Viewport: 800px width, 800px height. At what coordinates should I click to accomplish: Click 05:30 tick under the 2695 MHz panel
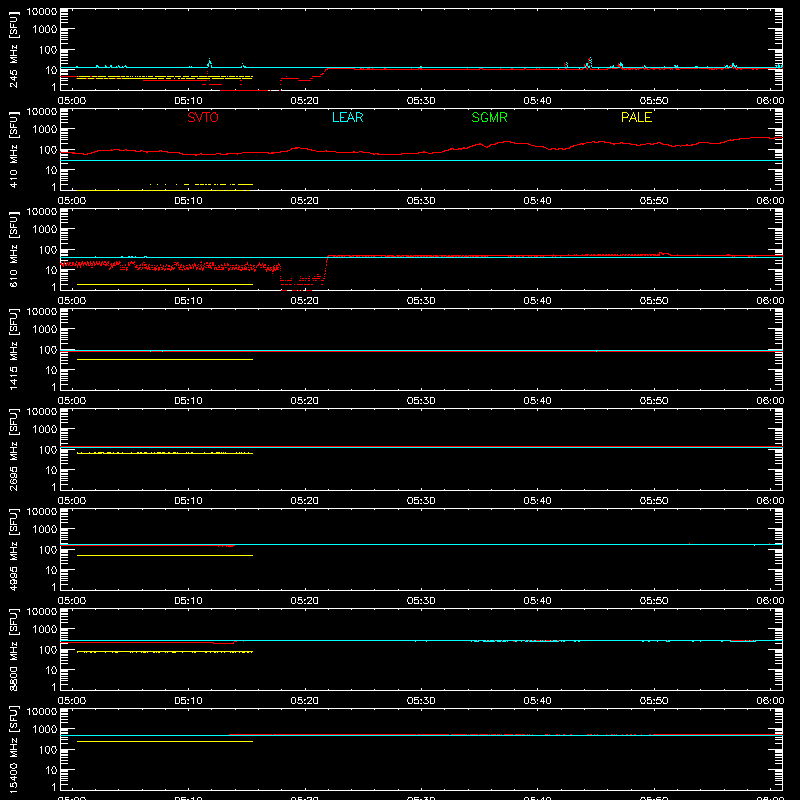[421, 501]
